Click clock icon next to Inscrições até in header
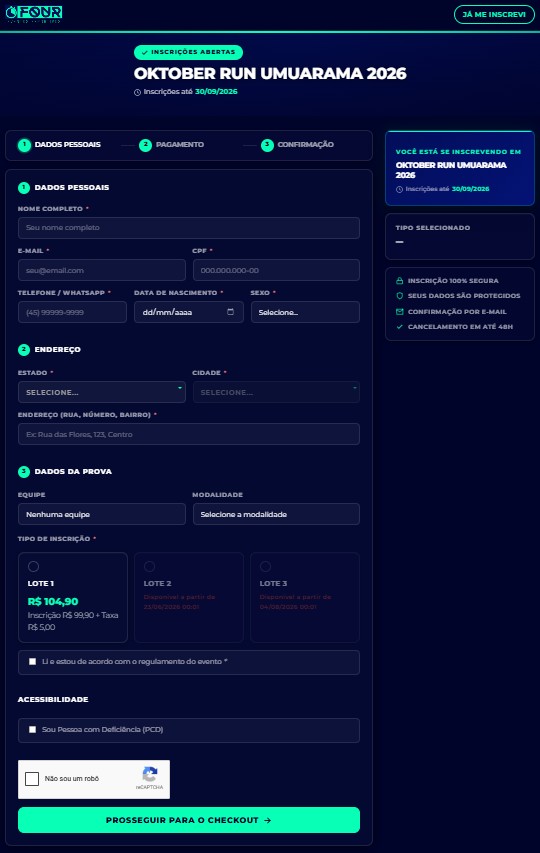 [x=138, y=92]
